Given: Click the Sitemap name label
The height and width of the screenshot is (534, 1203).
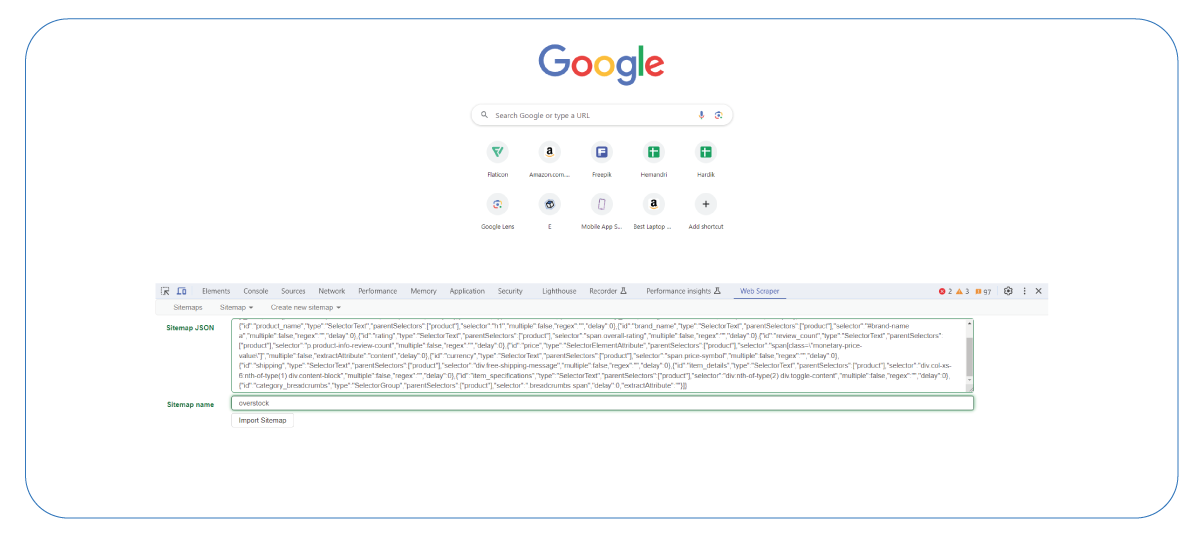Looking at the screenshot, I should coord(190,404).
